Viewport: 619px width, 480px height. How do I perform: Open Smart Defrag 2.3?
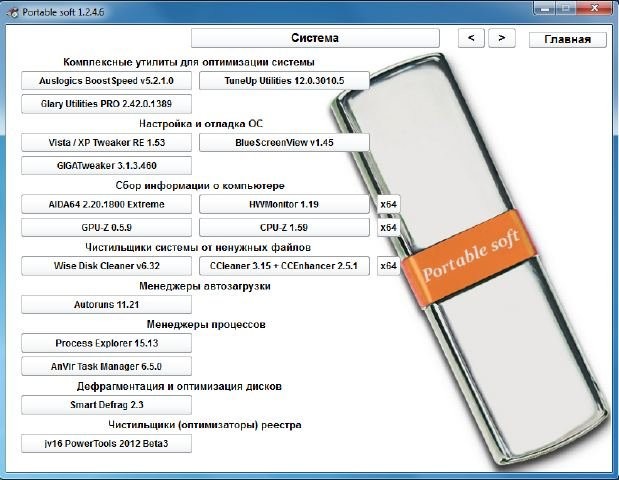pyautogui.click(x=106, y=405)
